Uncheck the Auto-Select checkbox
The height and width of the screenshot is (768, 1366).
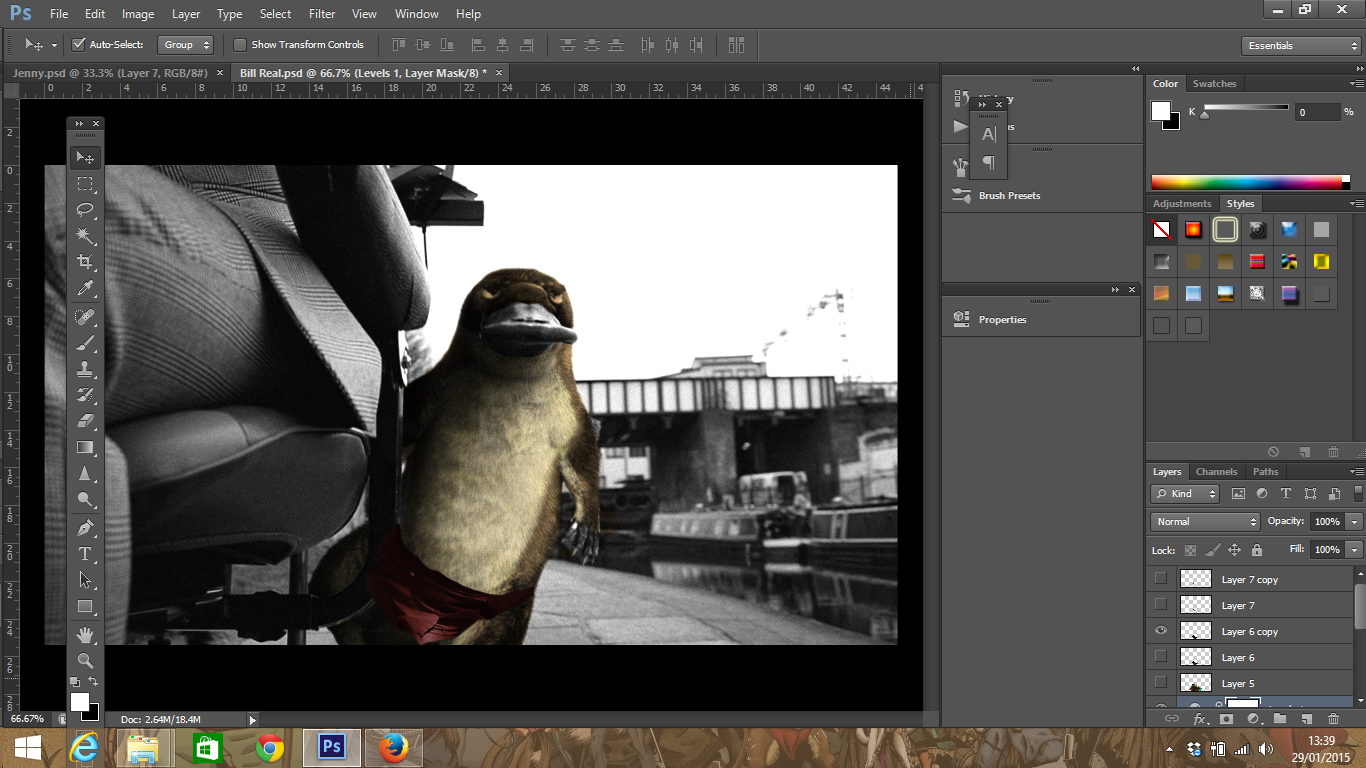click(x=79, y=45)
